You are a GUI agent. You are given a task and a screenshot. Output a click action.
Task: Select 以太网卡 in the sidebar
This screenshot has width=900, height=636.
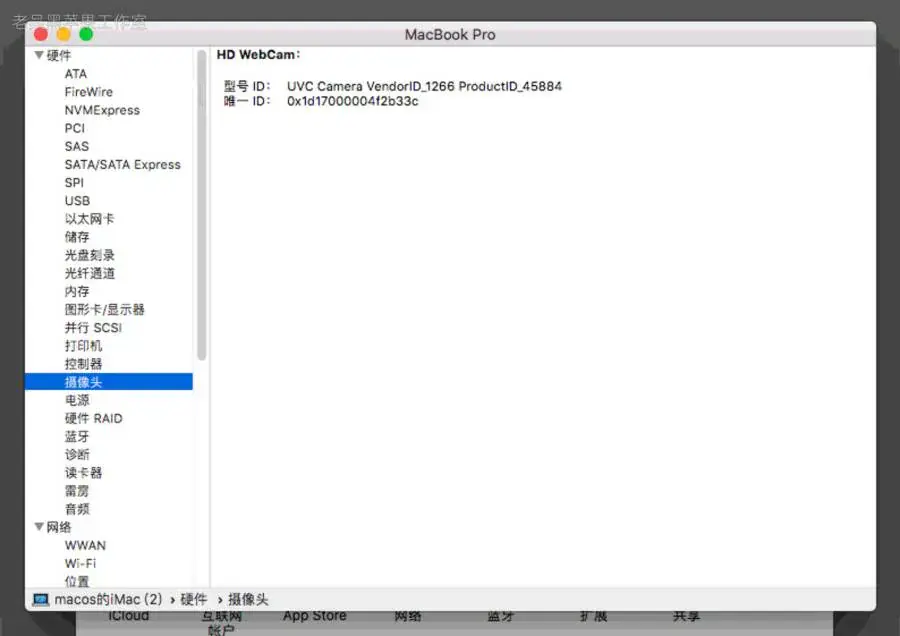[x=90, y=219]
